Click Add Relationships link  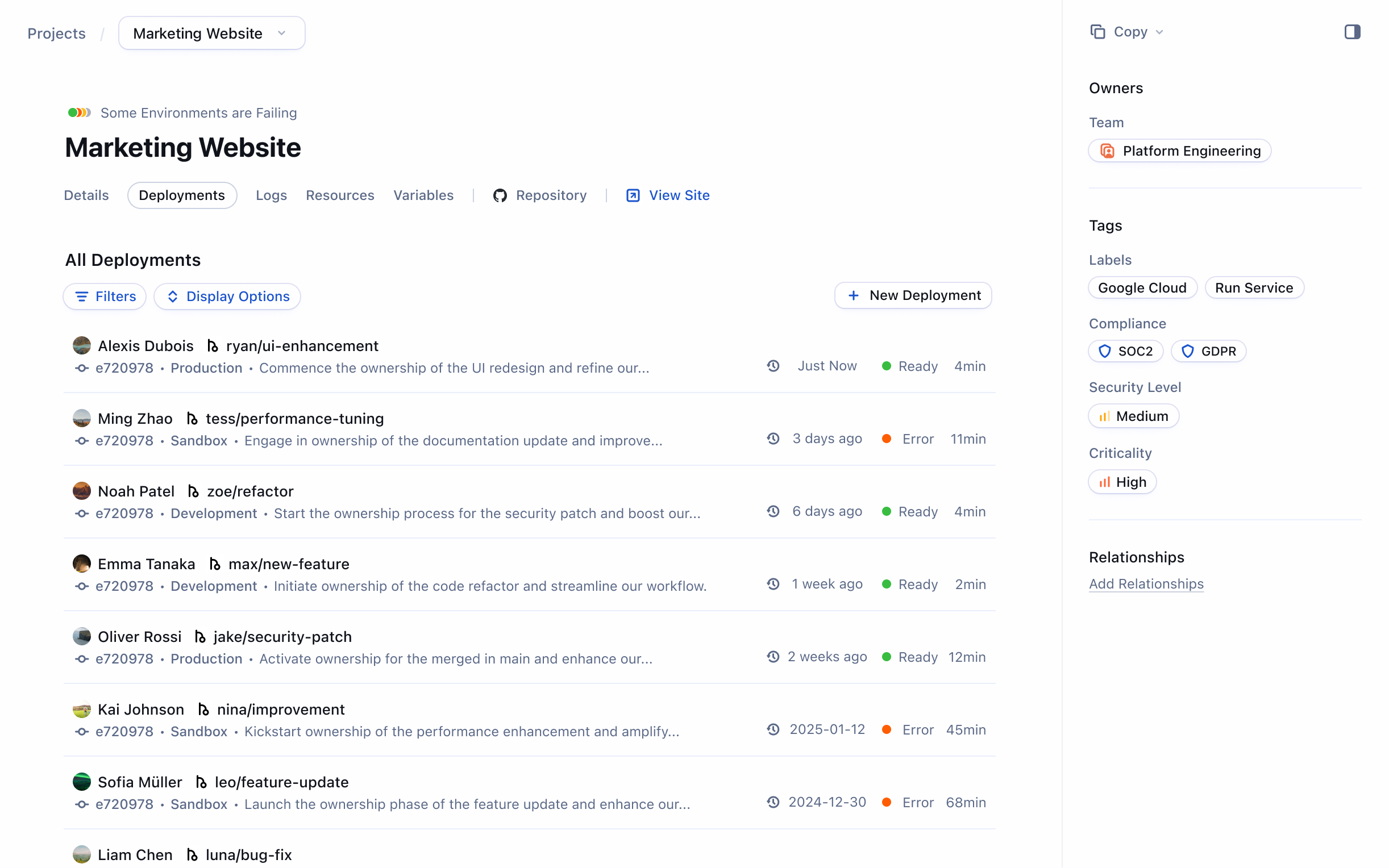tap(1146, 584)
